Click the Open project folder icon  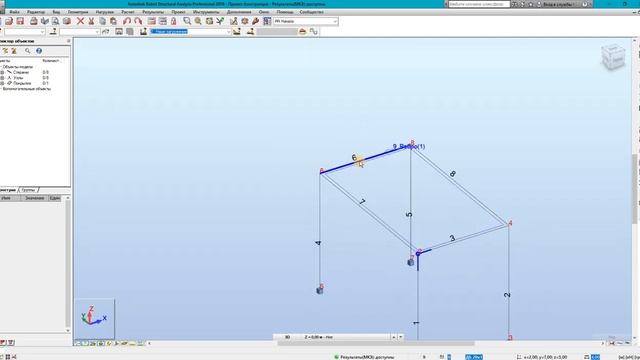click(x=9, y=21)
